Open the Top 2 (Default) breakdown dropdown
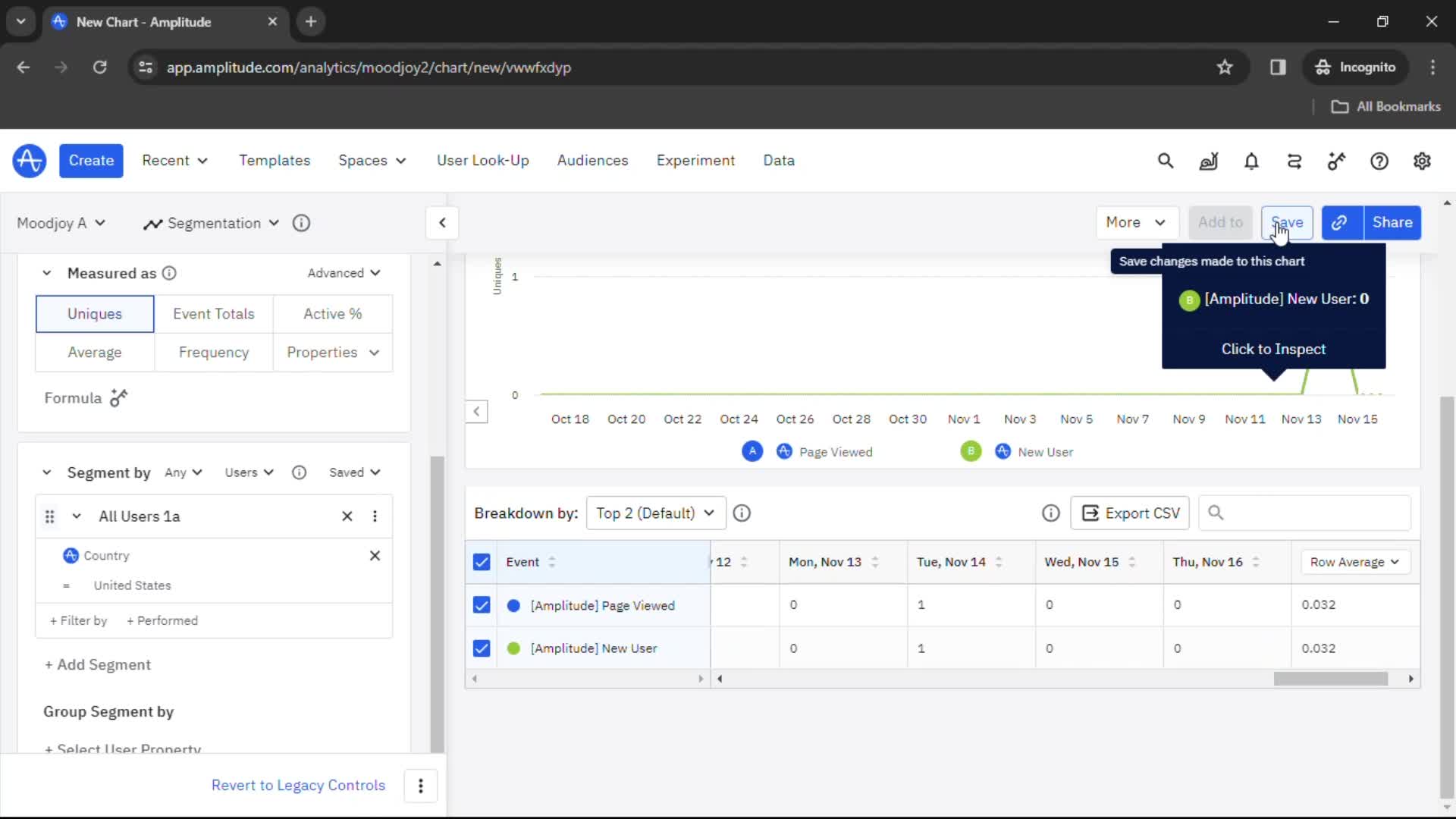The width and height of the screenshot is (1456, 819). point(656,513)
